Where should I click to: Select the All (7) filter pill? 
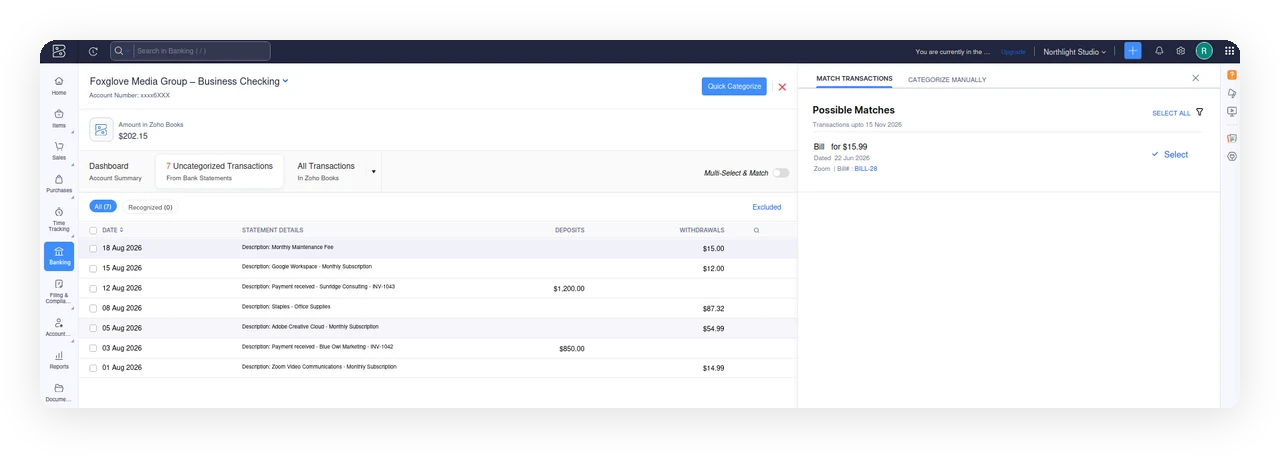pyautogui.click(x=103, y=207)
